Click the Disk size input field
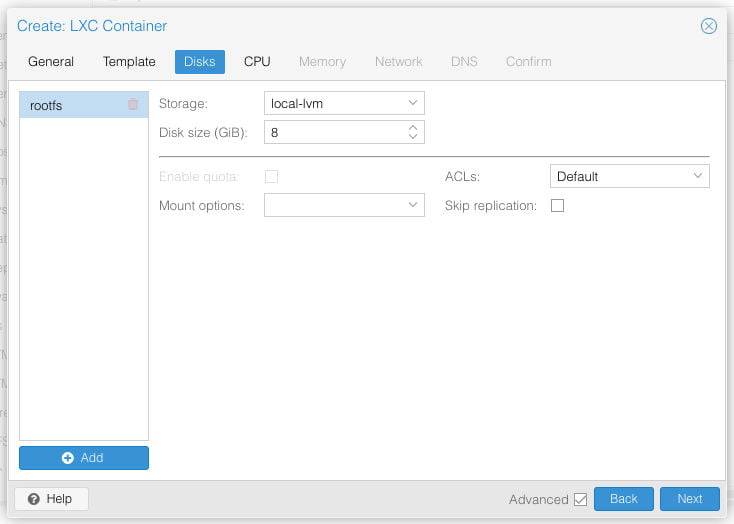 pyautogui.click(x=335, y=132)
